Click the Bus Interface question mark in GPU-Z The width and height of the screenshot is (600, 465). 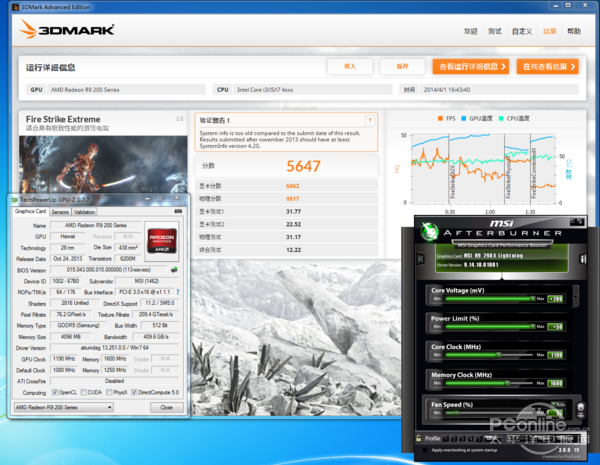(178, 292)
